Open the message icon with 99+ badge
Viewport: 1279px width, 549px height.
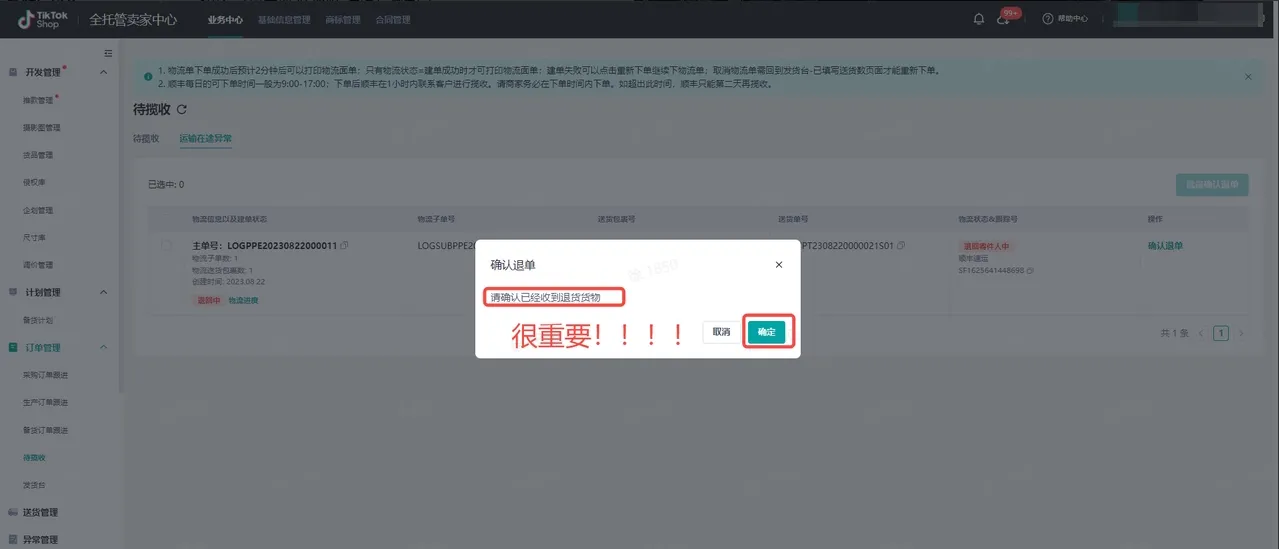(x=1004, y=19)
